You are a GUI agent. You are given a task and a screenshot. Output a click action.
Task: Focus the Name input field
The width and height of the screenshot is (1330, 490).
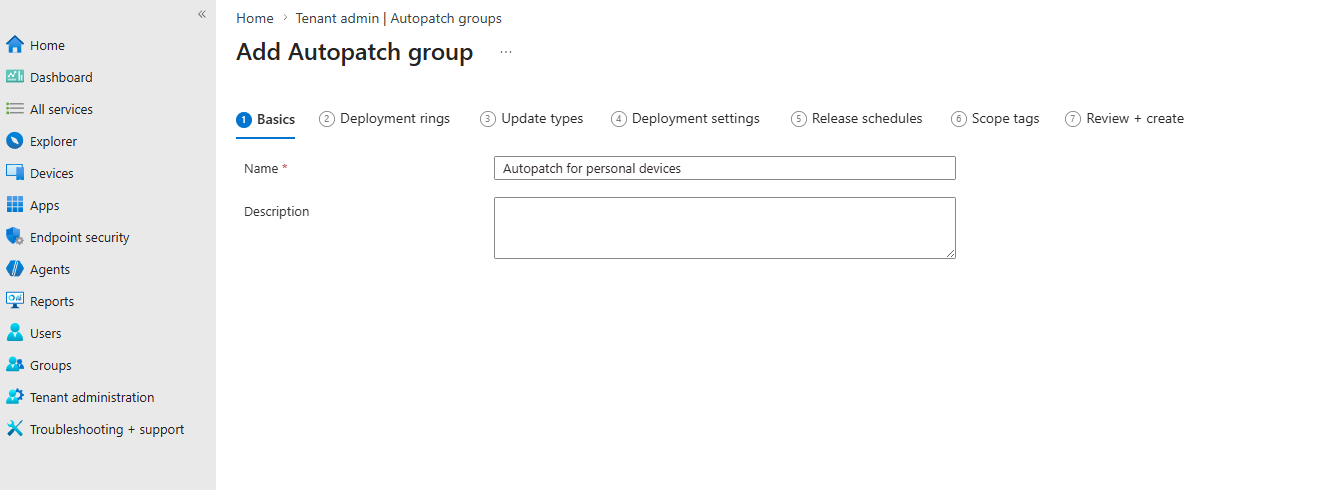click(x=725, y=168)
